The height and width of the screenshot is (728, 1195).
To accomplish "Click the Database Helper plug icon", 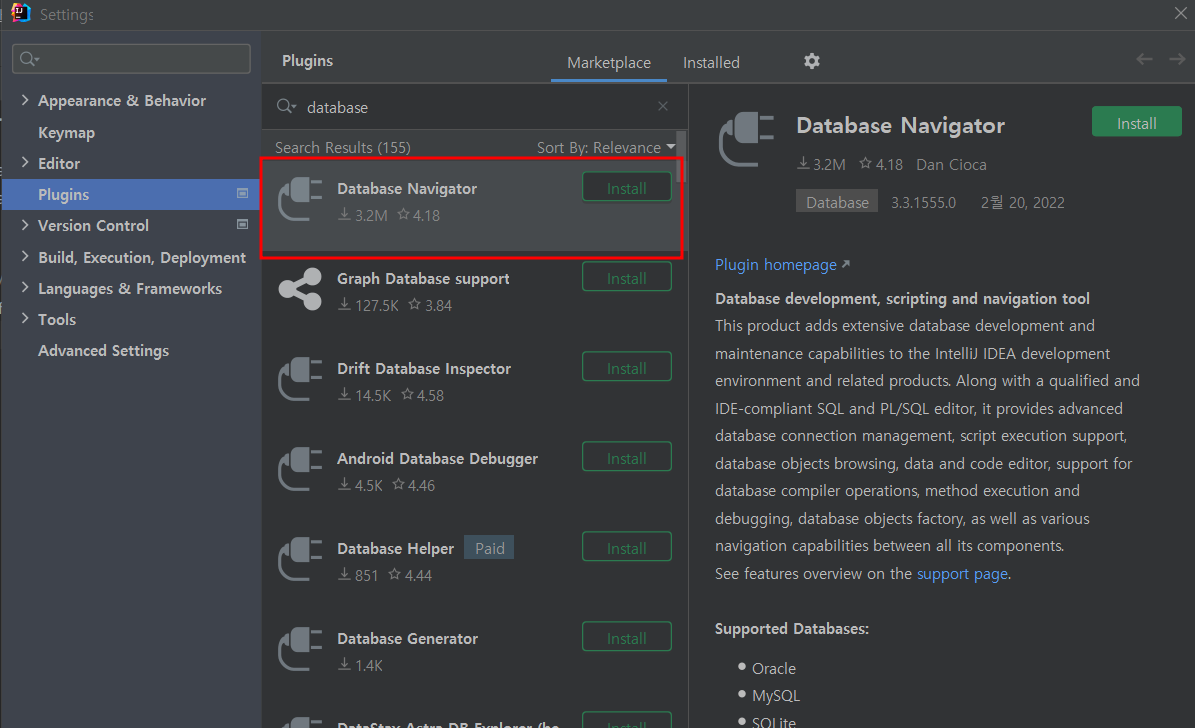I will click(x=300, y=560).
